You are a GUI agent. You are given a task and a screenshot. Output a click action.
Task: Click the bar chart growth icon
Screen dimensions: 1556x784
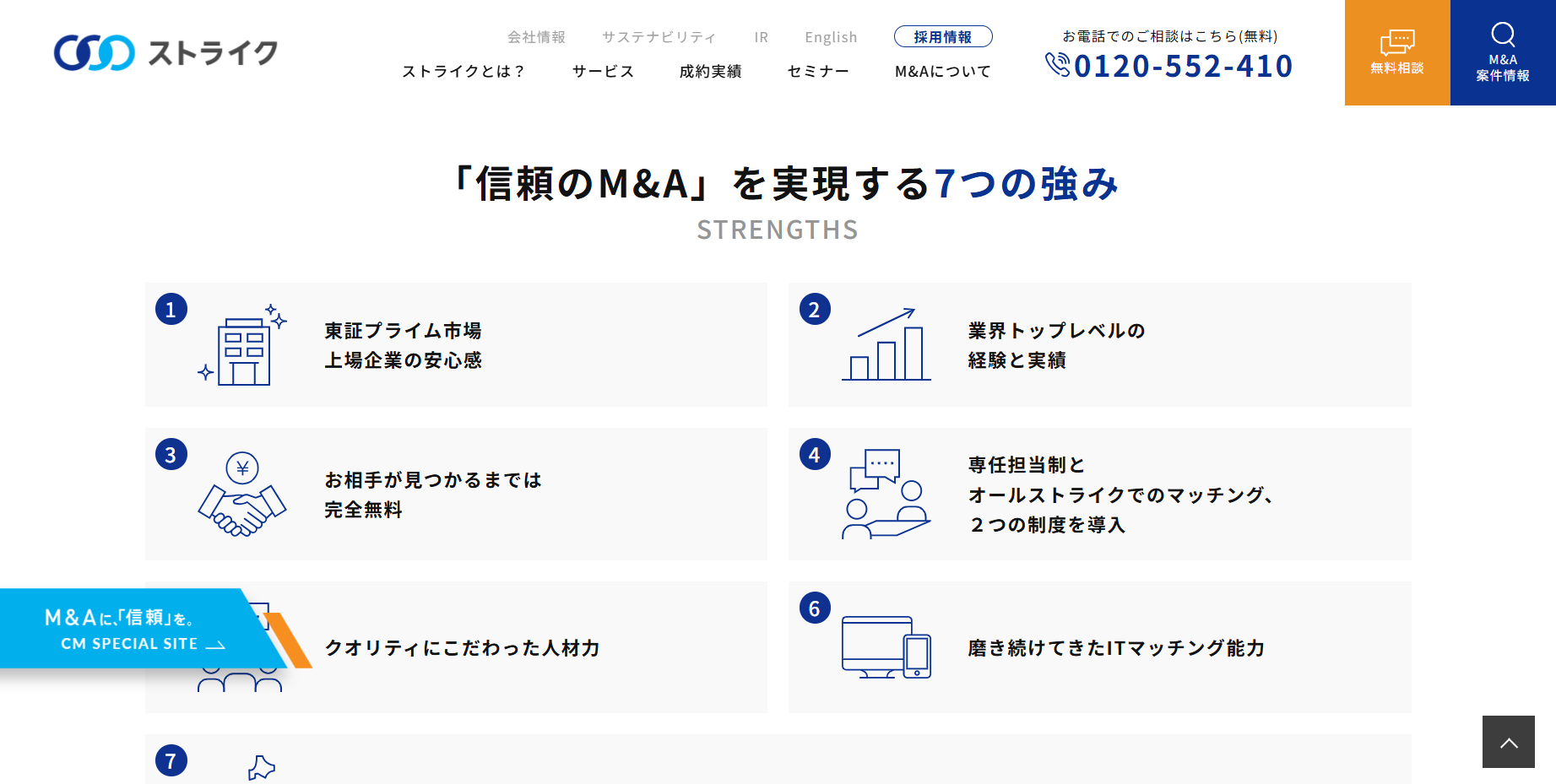[x=886, y=345]
